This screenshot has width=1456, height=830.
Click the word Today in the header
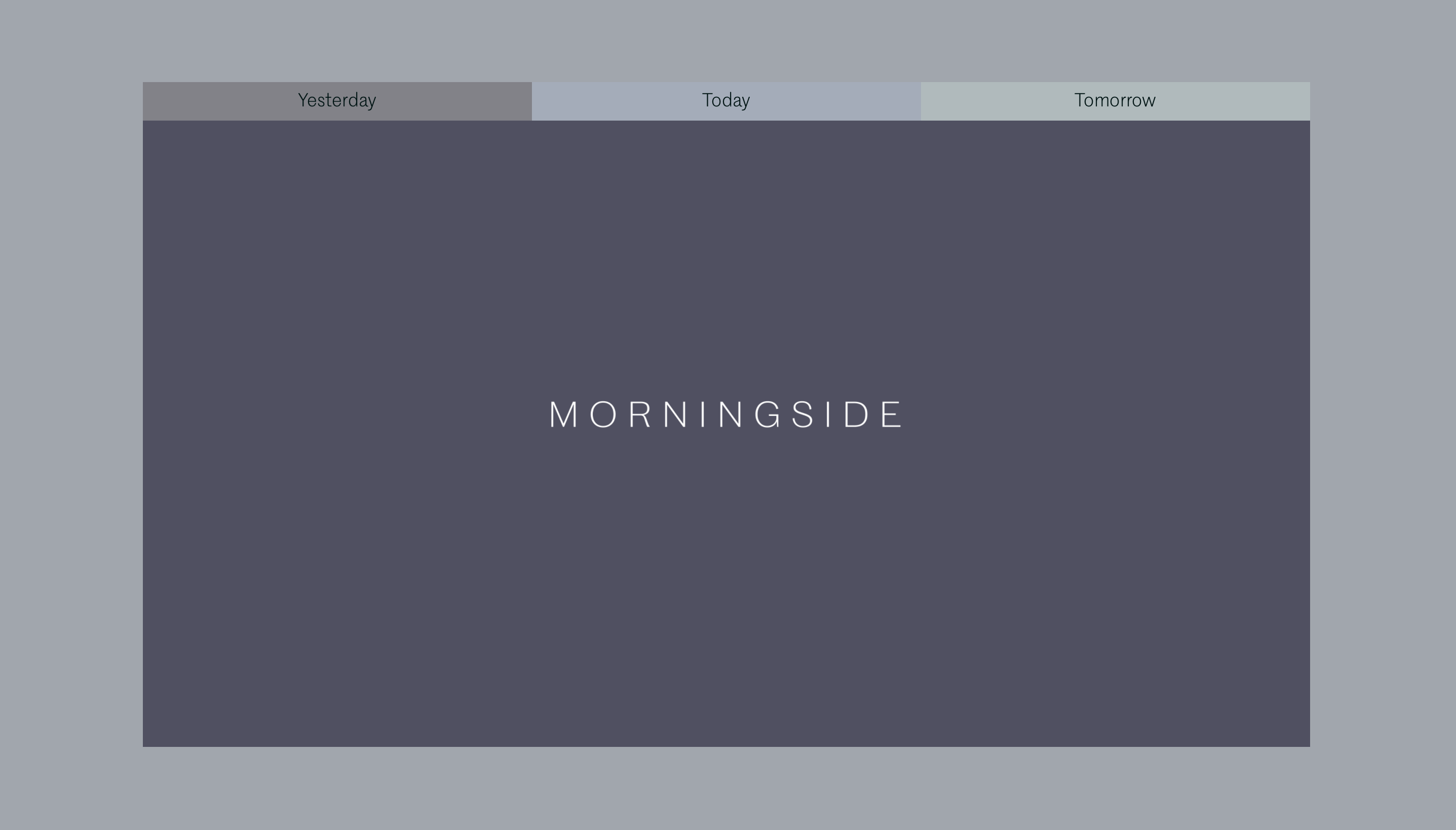pos(725,100)
